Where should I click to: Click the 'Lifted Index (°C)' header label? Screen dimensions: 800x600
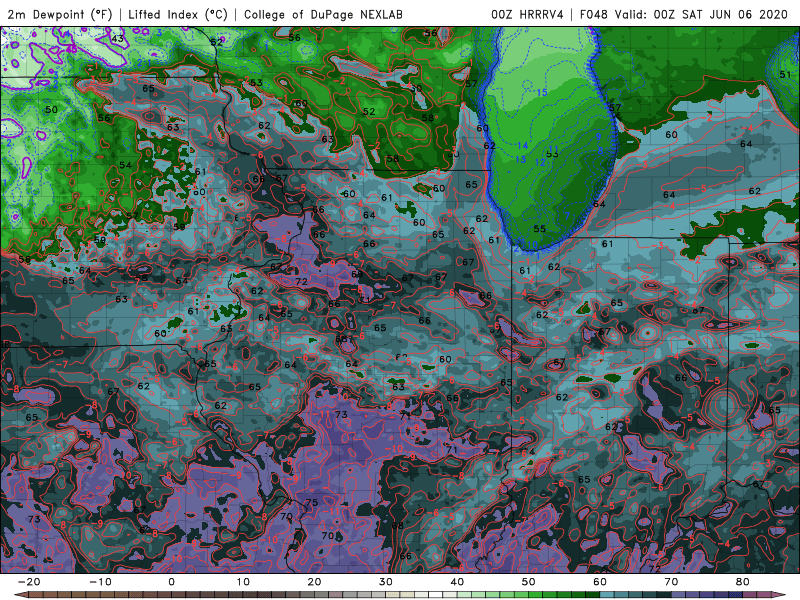[178, 15]
